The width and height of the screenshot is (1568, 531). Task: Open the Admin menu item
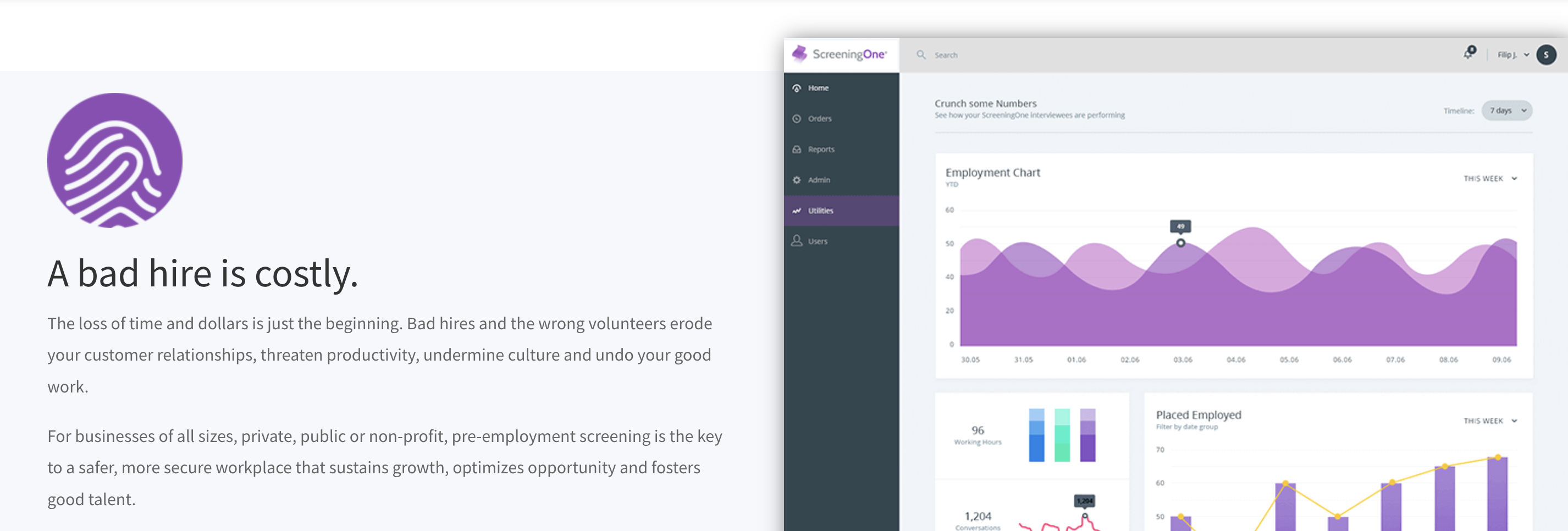pyautogui.click(x=841, y=180)
